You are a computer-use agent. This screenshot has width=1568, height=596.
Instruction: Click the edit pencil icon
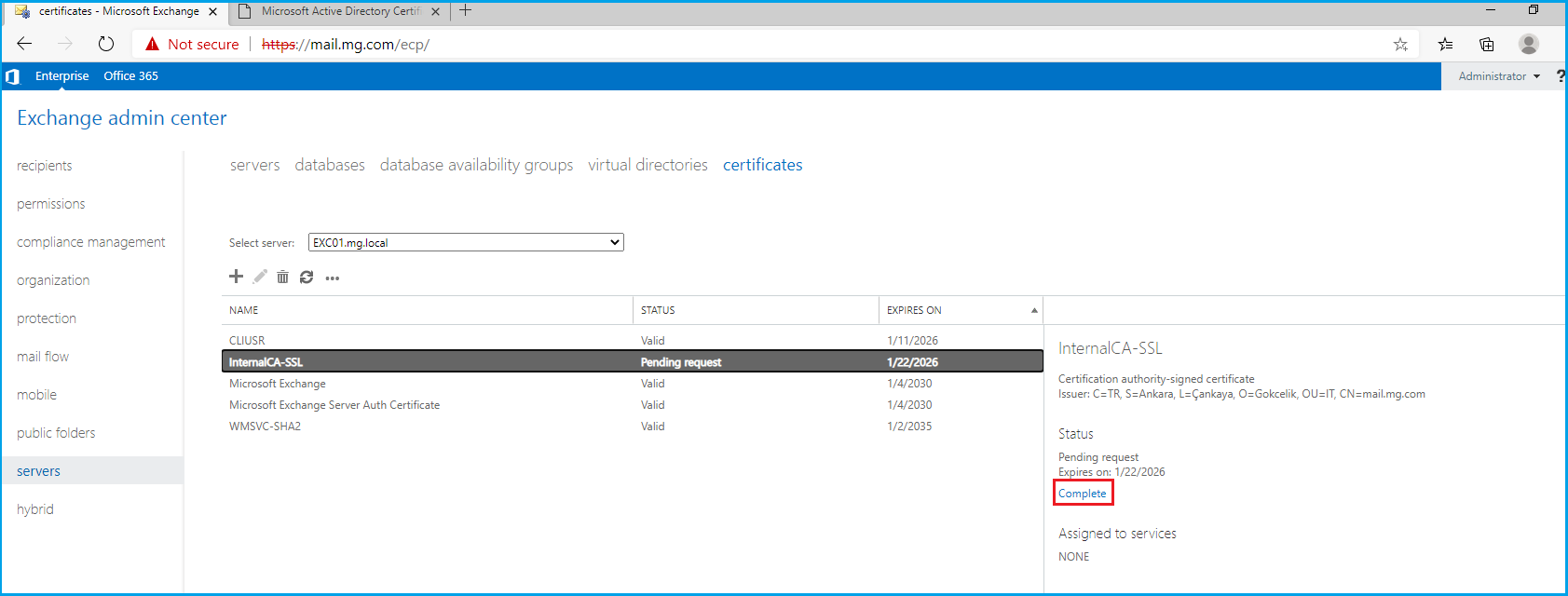pyautogui.click(x=260, y=277)
